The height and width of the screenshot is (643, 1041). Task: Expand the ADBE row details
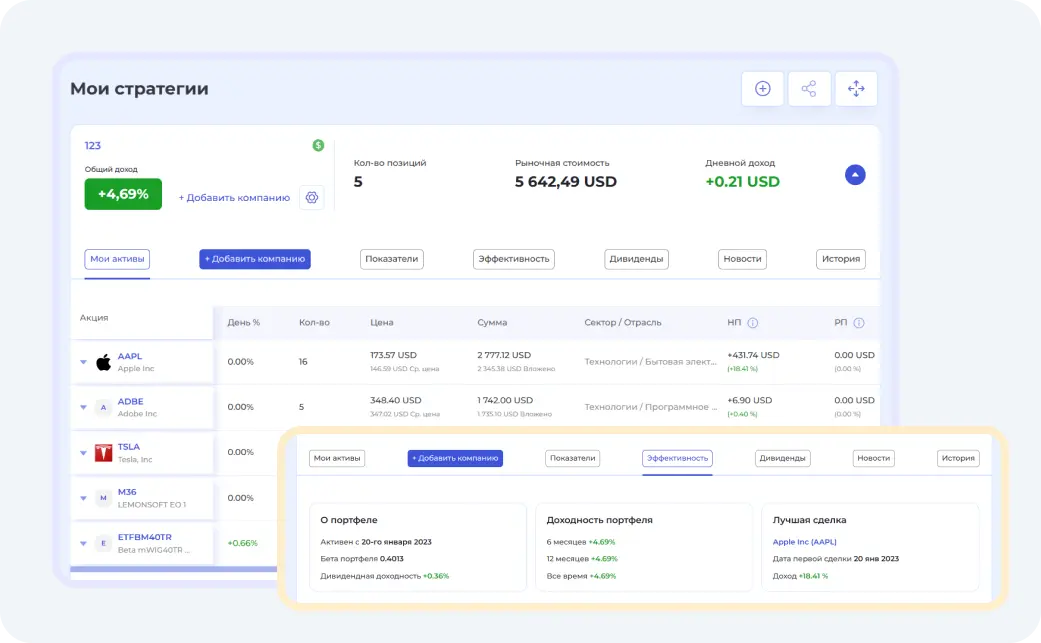[x=83, y=407]
